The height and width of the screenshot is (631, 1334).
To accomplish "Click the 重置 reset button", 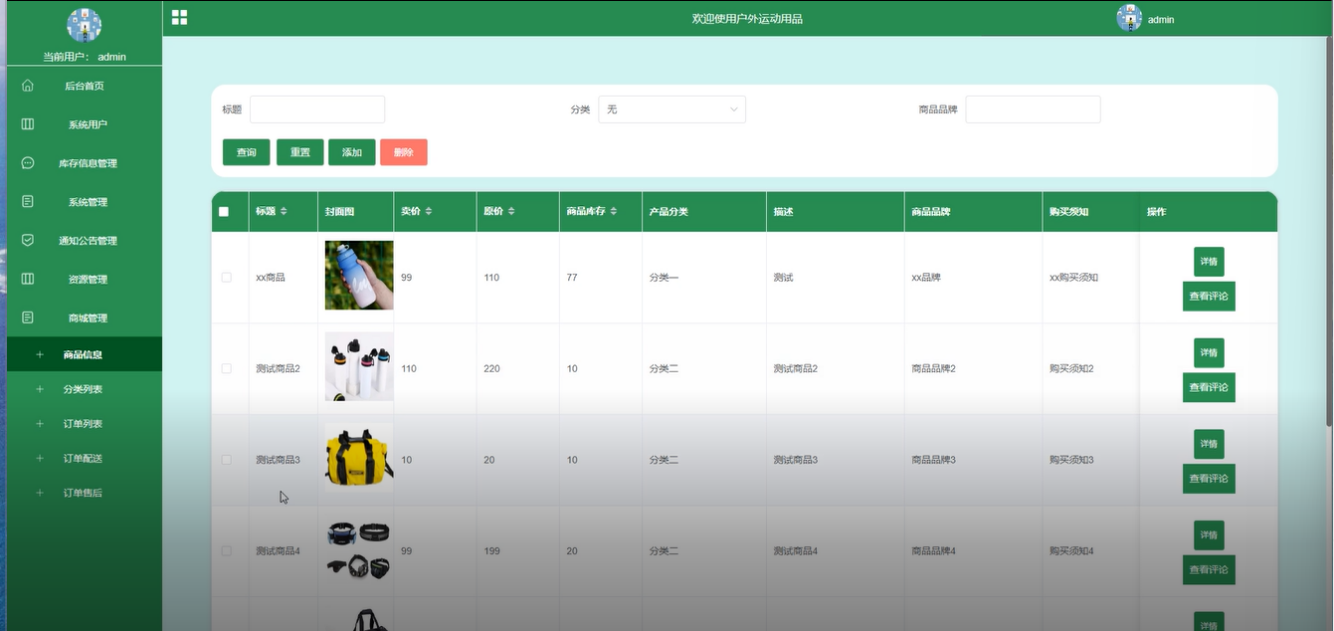I will [300, 152].
